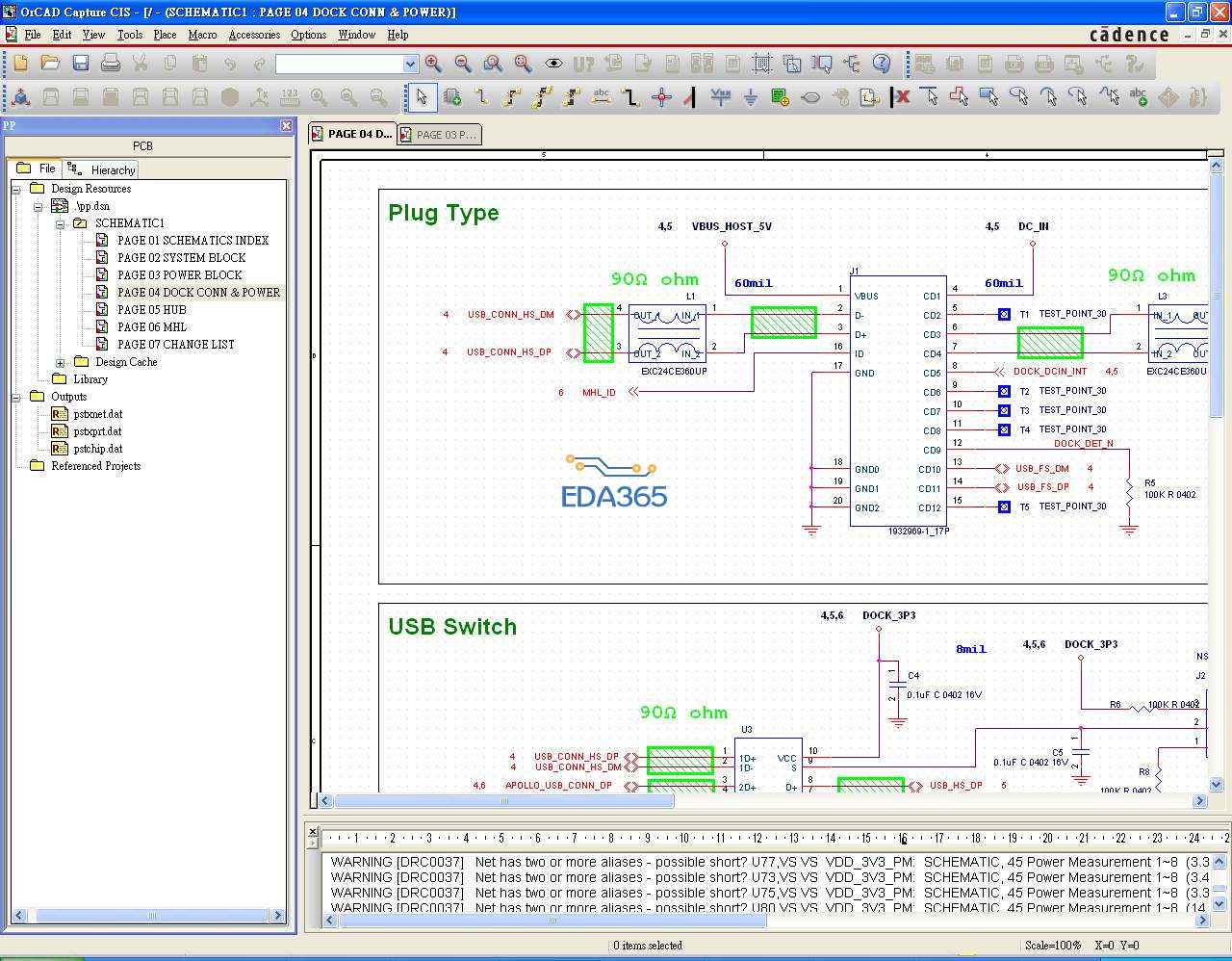
Task: Close the PP project panel
Action: pos(286,125)
